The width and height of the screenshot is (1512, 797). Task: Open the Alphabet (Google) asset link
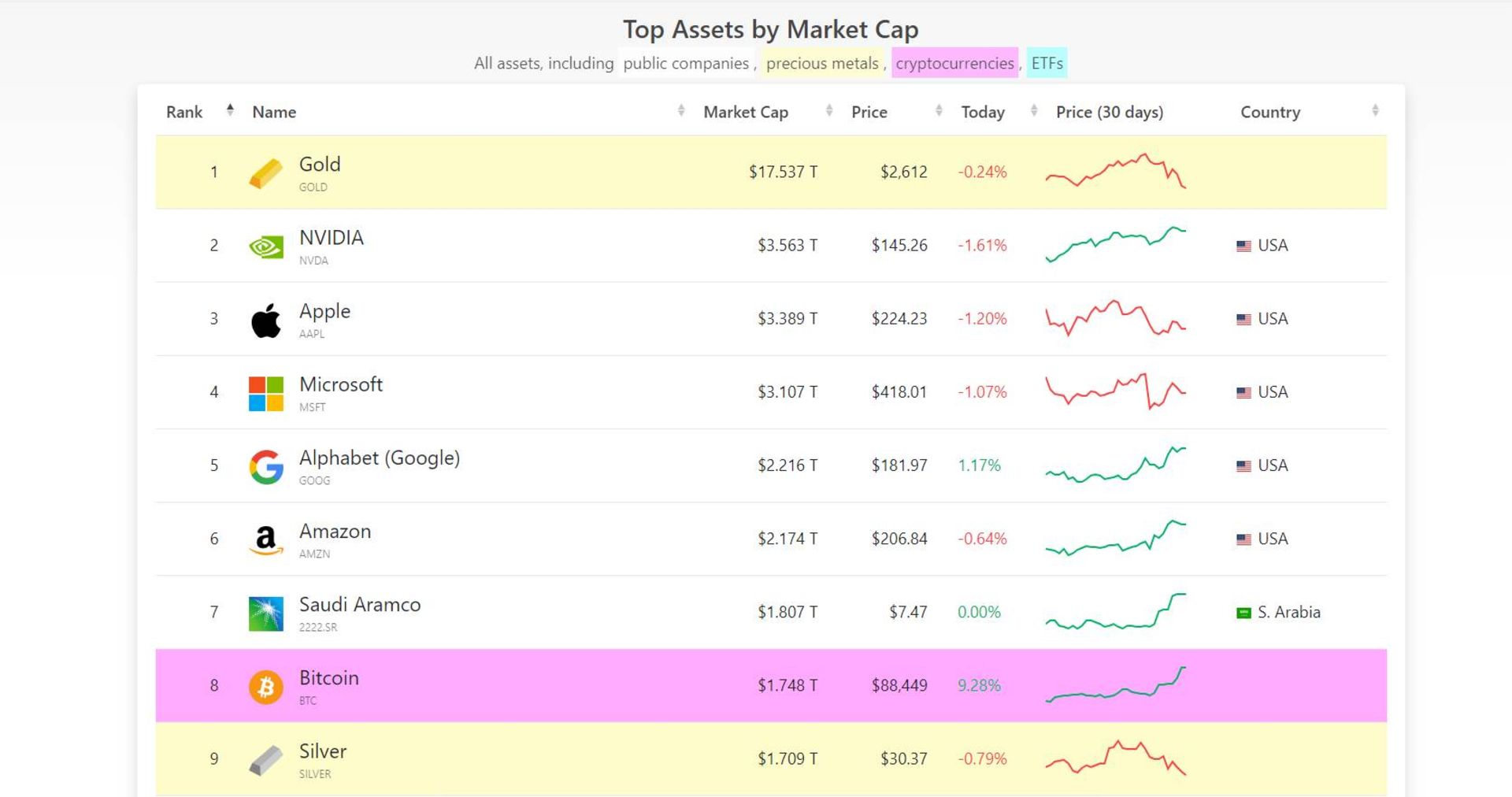coord(379,458)
